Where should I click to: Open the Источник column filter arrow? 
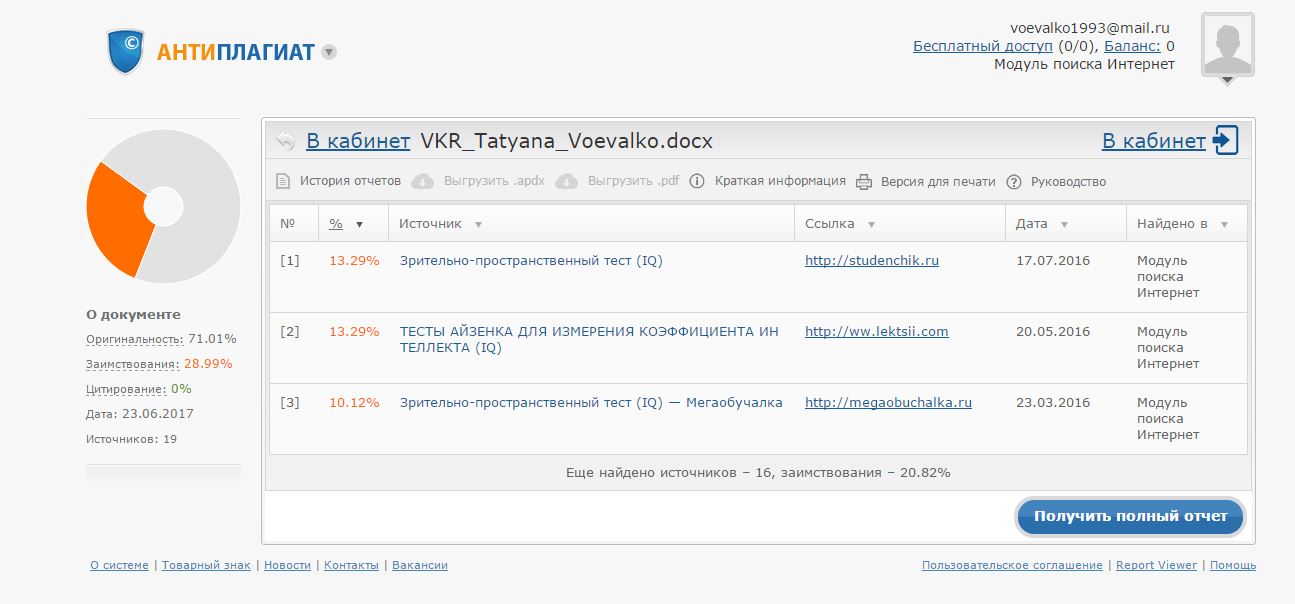point(478,225)
